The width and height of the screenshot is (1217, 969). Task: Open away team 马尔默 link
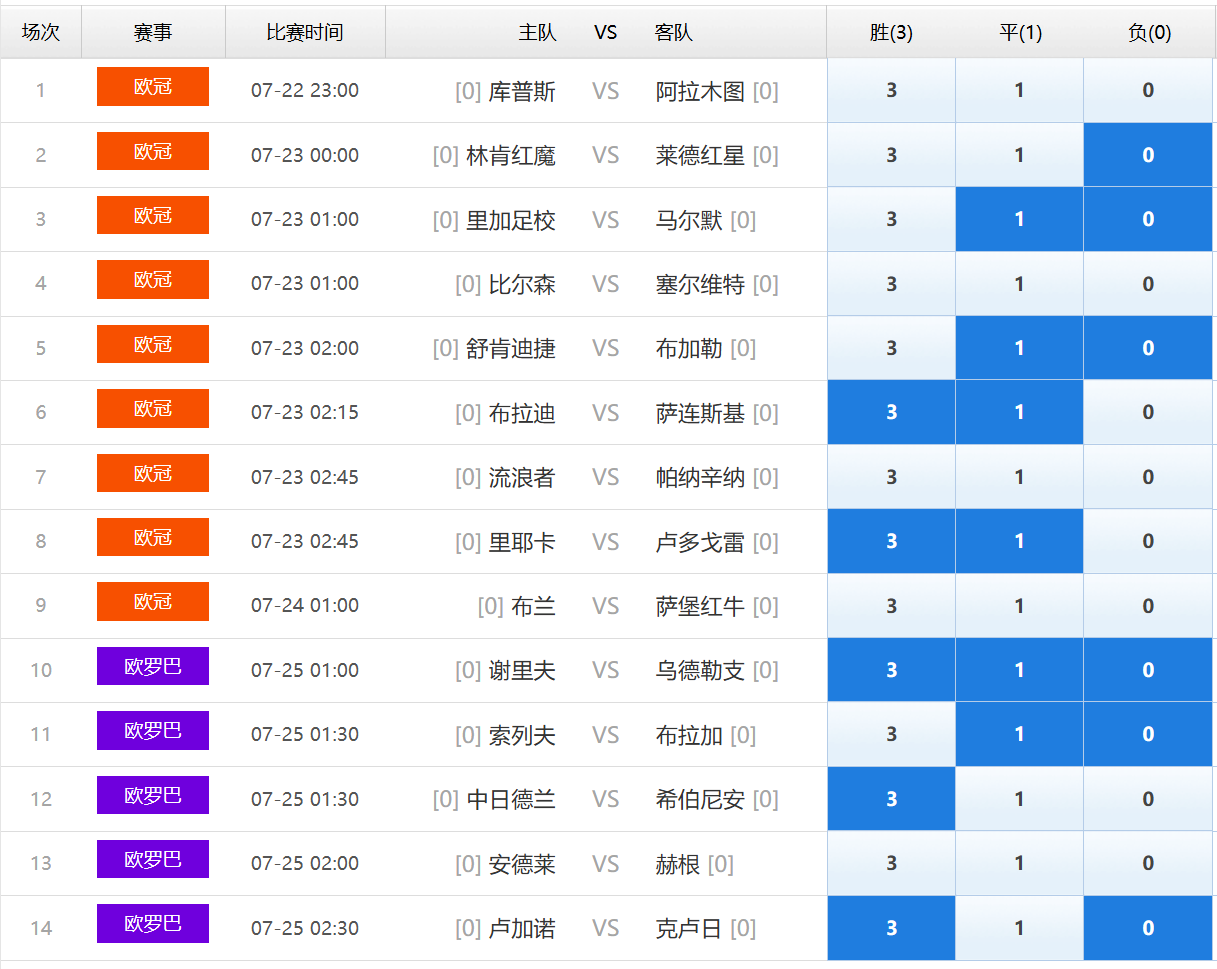689,220
